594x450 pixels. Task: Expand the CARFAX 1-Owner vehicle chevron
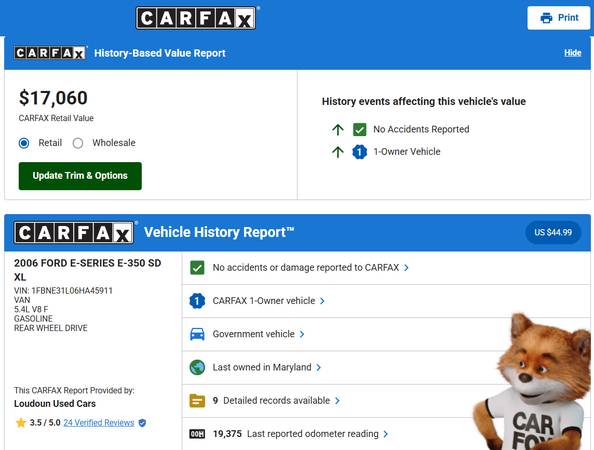click(x=322, y=301)
